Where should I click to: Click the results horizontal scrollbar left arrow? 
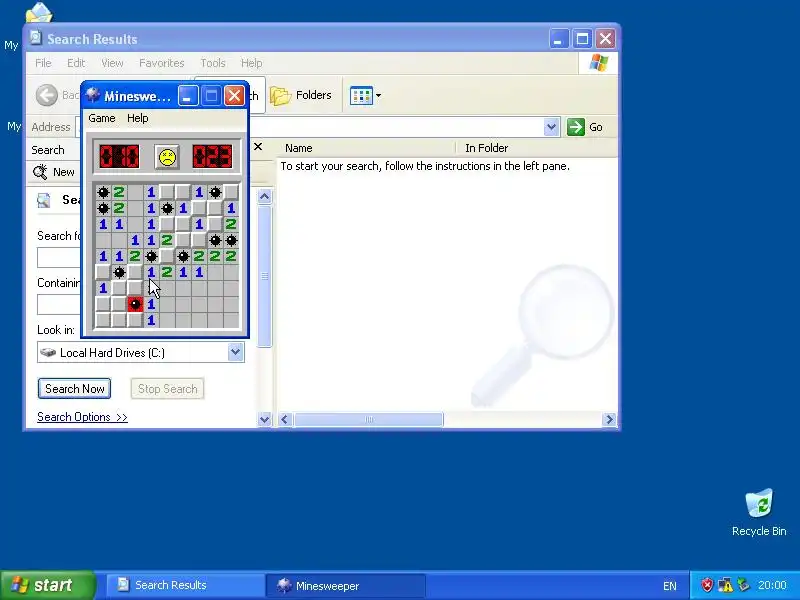[285, 419]
